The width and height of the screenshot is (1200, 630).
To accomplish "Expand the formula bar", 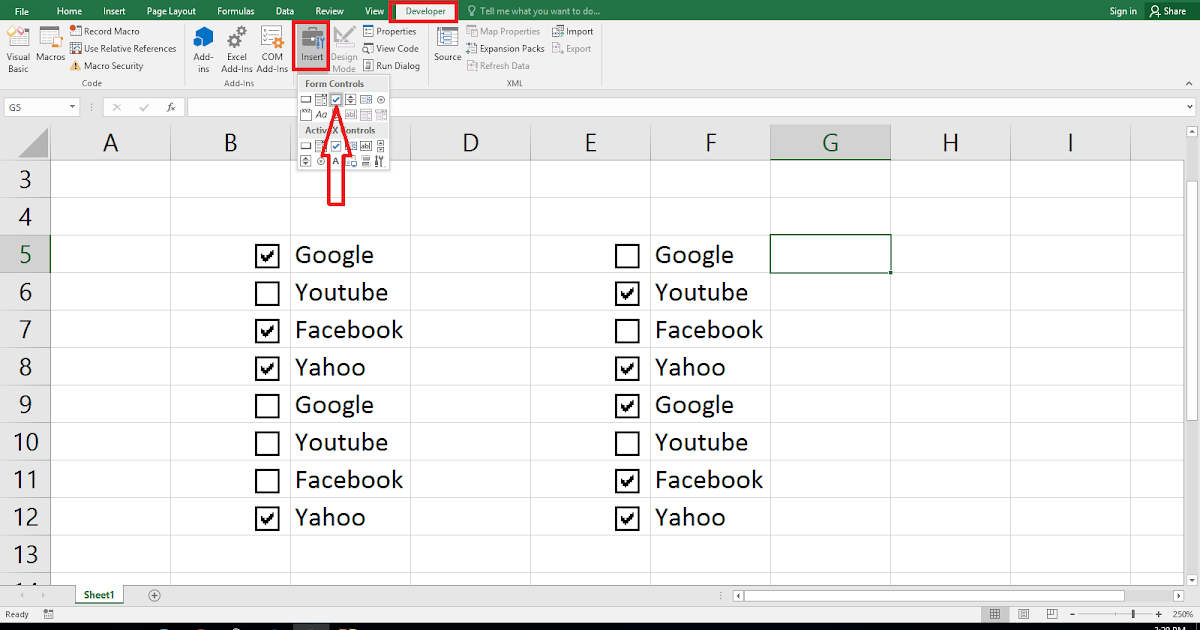I will (1189, 107).
